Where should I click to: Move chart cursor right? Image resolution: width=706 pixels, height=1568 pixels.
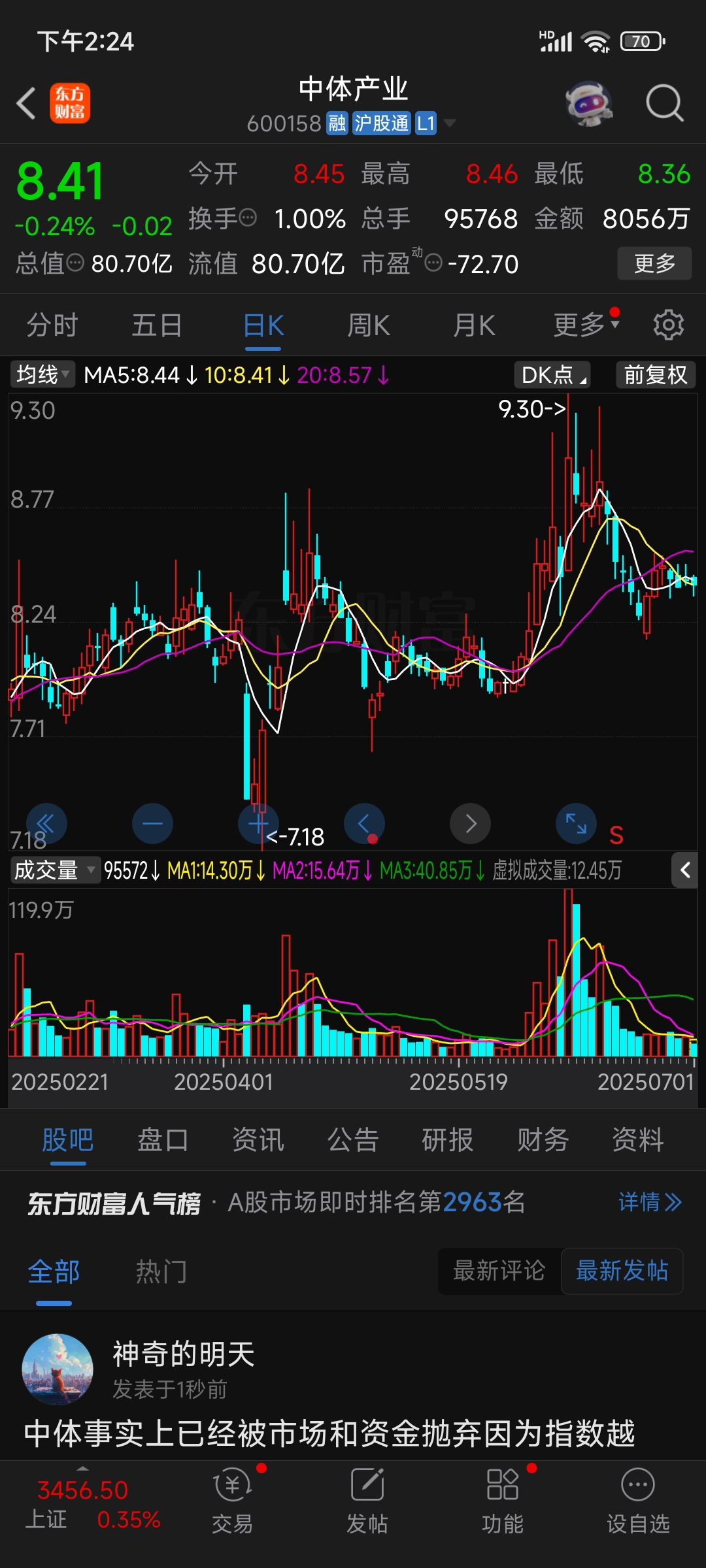point(470,823)
